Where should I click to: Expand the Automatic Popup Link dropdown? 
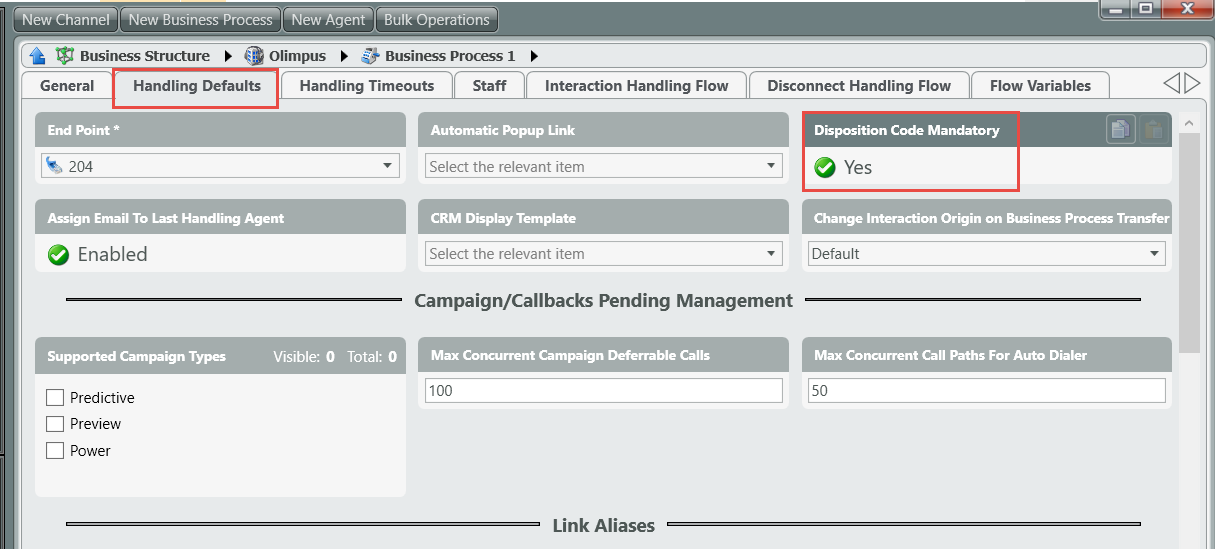pos(771,167)
